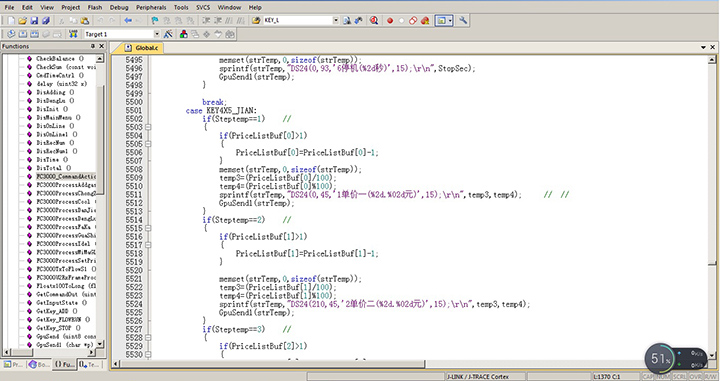This screenshot has width=720, height=381.
Task: Expand the KEY_L find dropdown
Action: point(336,21)
